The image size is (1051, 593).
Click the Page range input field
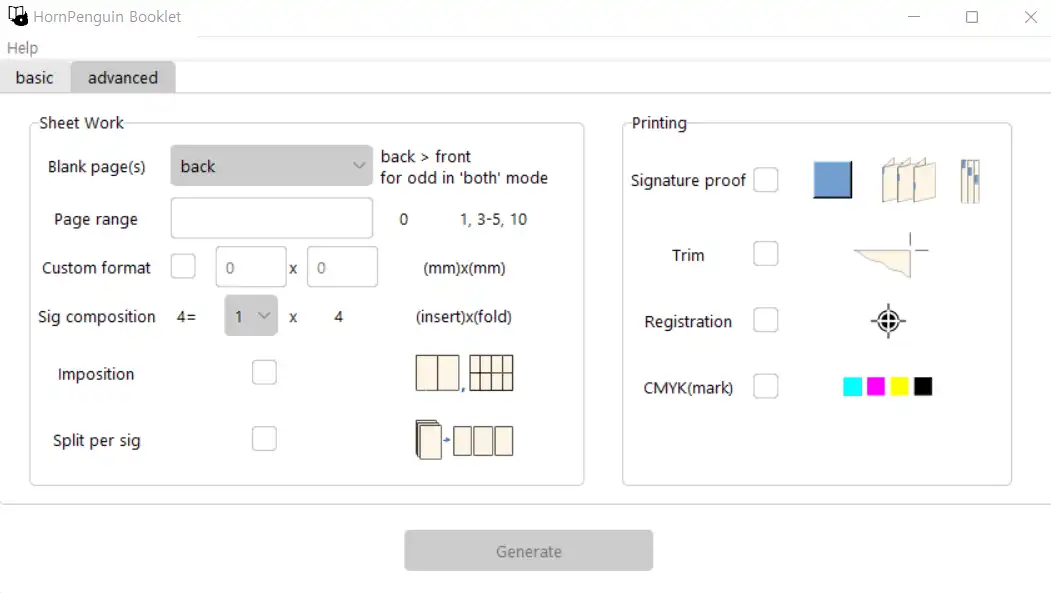(x=272, y=219)
